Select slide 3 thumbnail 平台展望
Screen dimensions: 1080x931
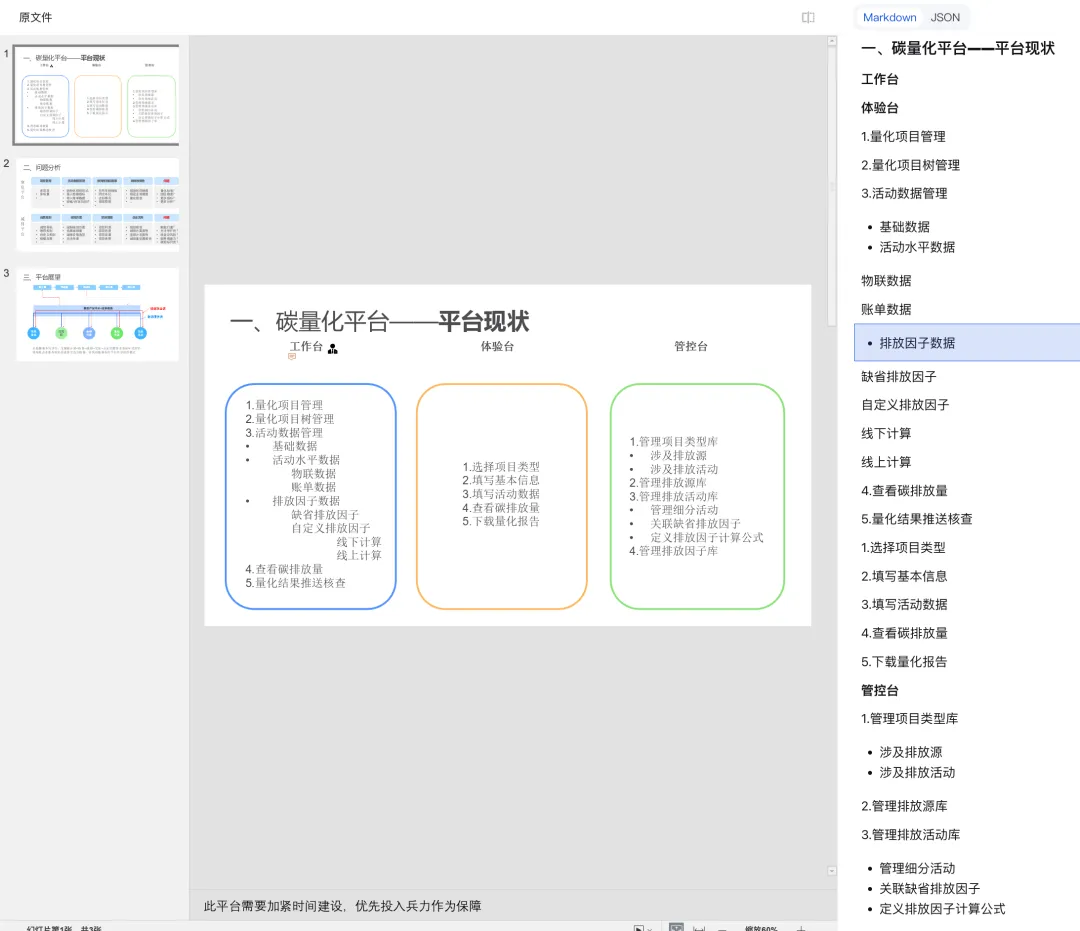coord(97,315)
